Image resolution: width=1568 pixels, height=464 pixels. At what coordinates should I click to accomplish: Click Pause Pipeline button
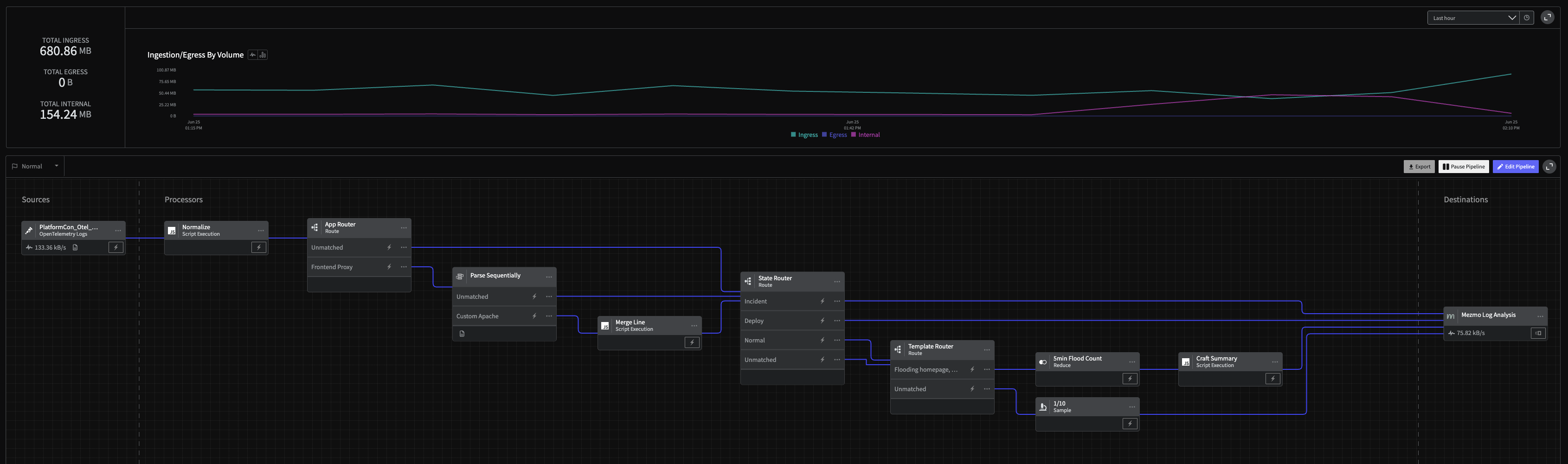[1463, 167]
